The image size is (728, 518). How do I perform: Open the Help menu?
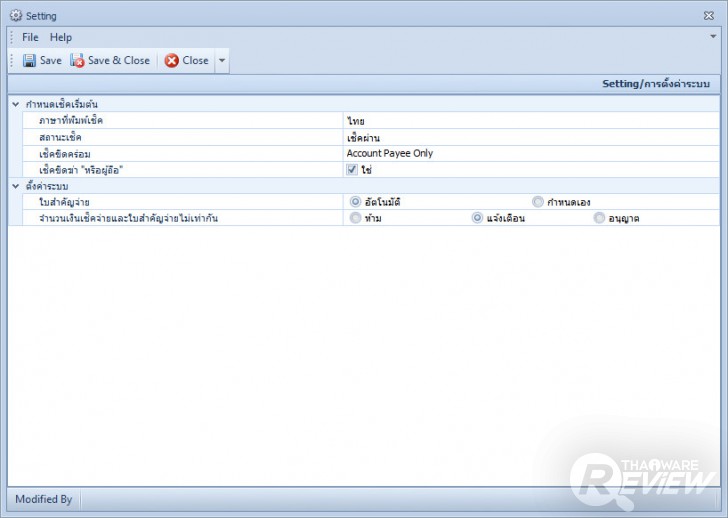61,37
